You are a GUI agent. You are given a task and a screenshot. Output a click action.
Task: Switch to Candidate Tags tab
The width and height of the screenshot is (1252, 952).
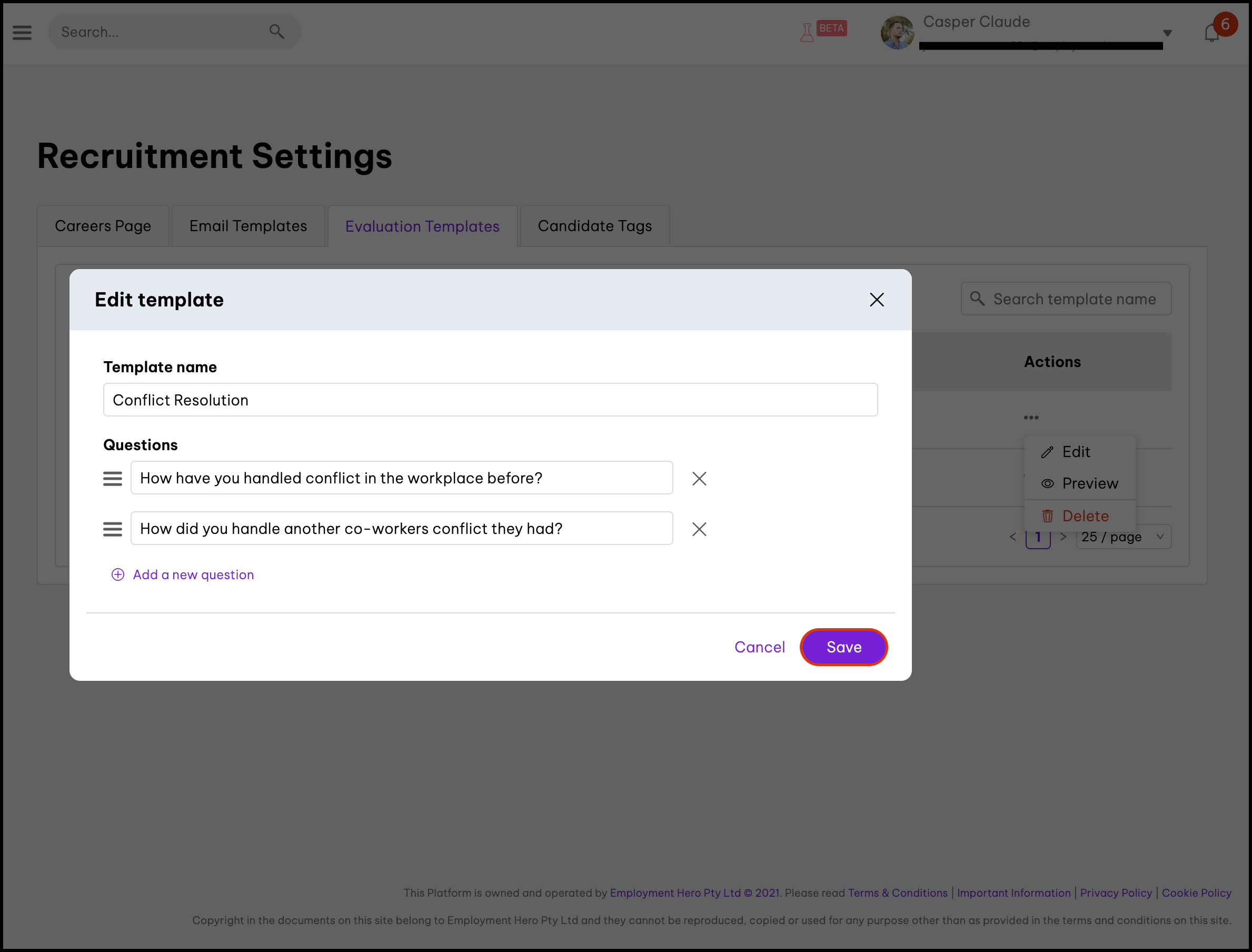pyautogui.click(x=594, y=226)
